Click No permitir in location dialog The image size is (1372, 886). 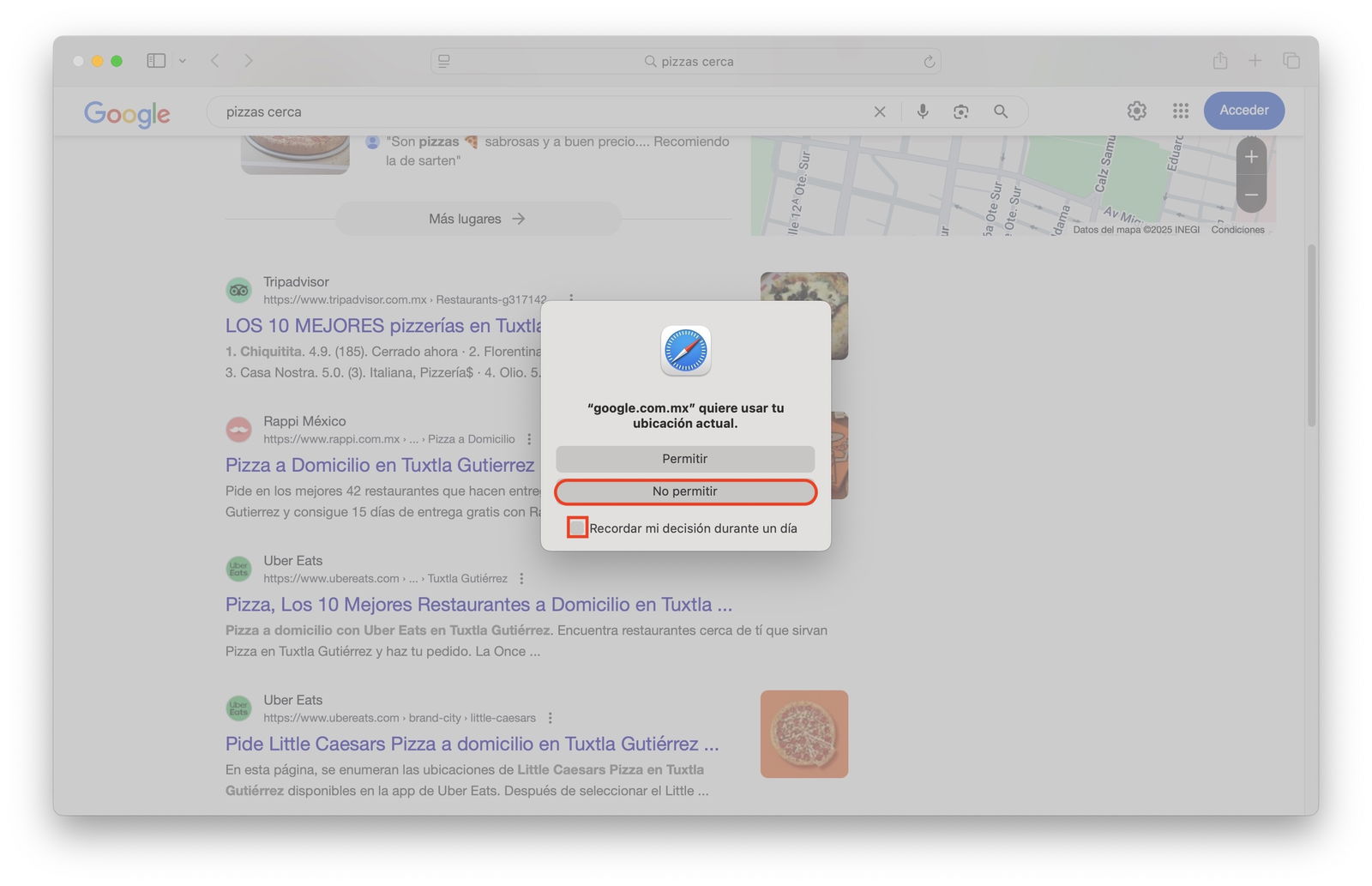(685, 491)
